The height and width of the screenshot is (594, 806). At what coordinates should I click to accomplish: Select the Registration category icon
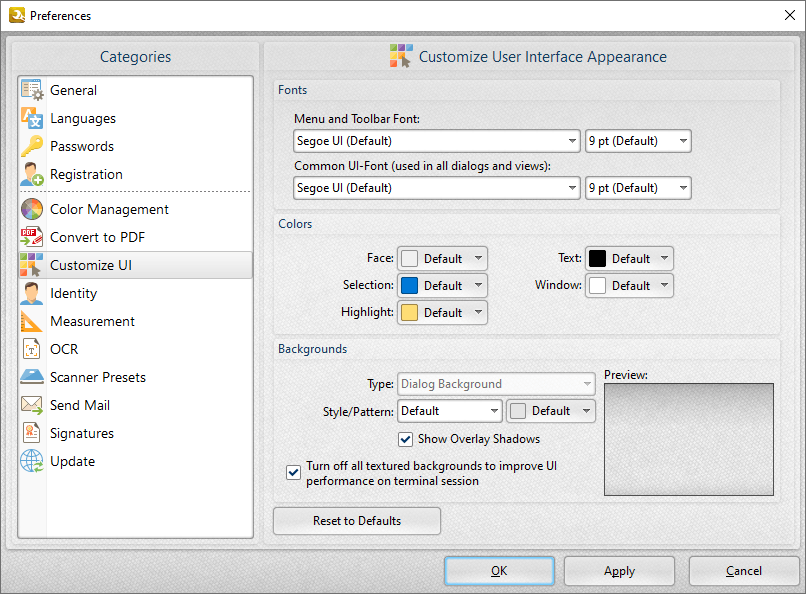point(33,174)
